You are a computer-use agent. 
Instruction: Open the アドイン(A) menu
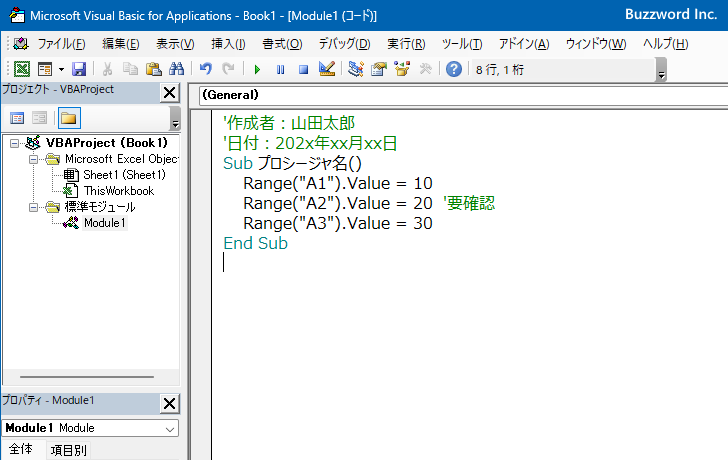pos(524,44)
